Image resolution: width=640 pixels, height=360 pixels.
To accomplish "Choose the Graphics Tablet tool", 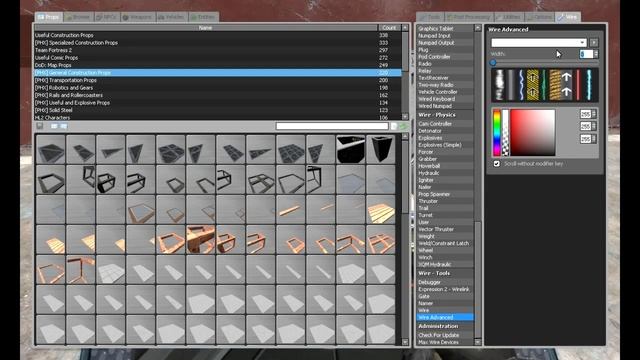I will coord(445,29).
